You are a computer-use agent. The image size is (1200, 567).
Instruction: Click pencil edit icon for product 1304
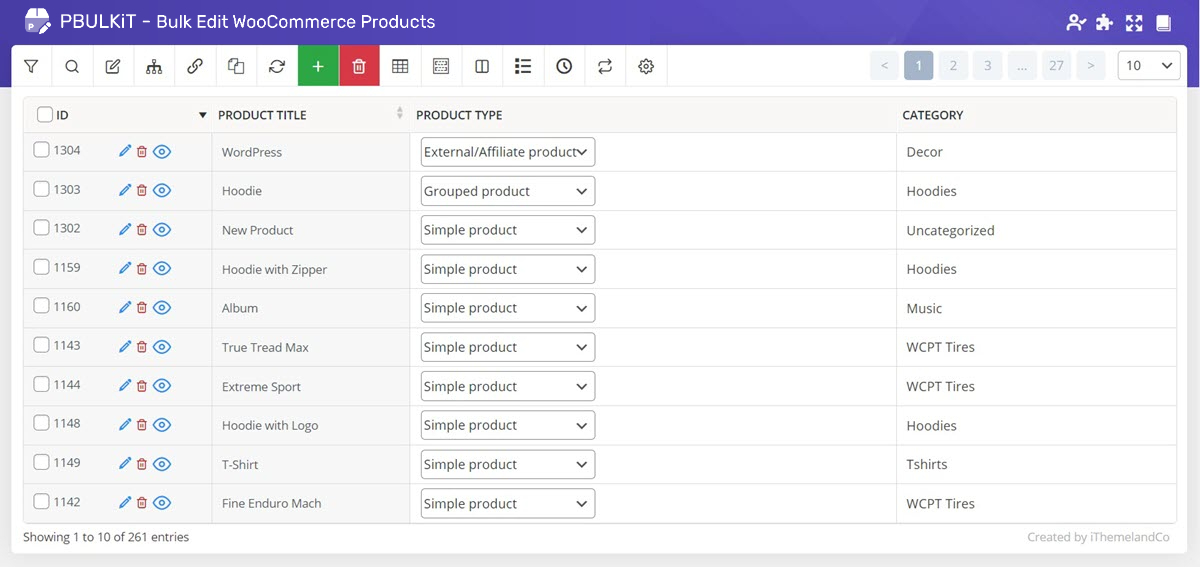click(125, 151)
